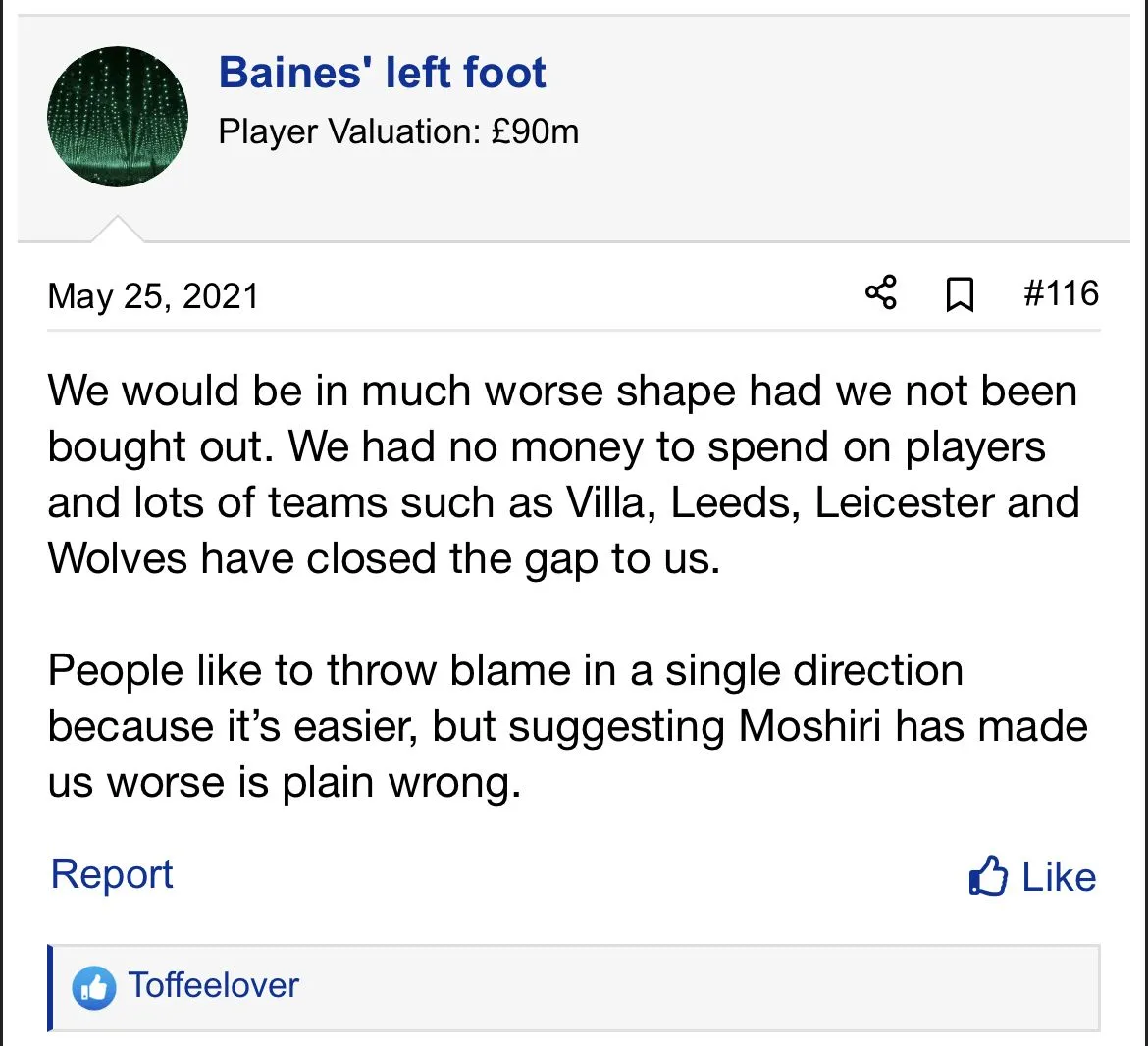Click the paragraph starting 'We would be'
Viewport: 1148px width, 1046px height.
[563, 474]
